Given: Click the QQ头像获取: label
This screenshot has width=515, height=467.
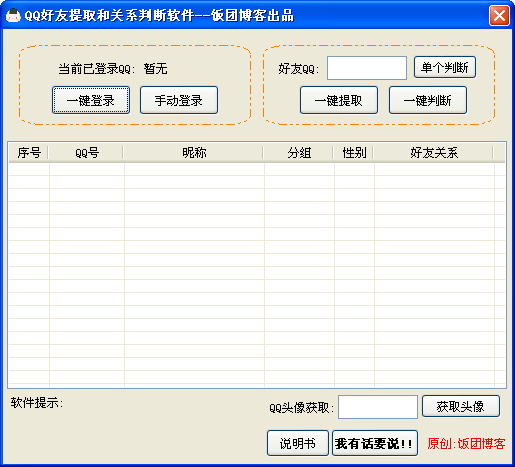Looking at the screenshot, I should point(301,408).
